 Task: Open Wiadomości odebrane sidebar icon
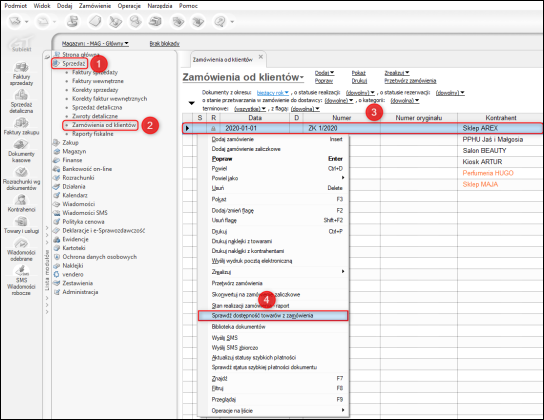21,243
